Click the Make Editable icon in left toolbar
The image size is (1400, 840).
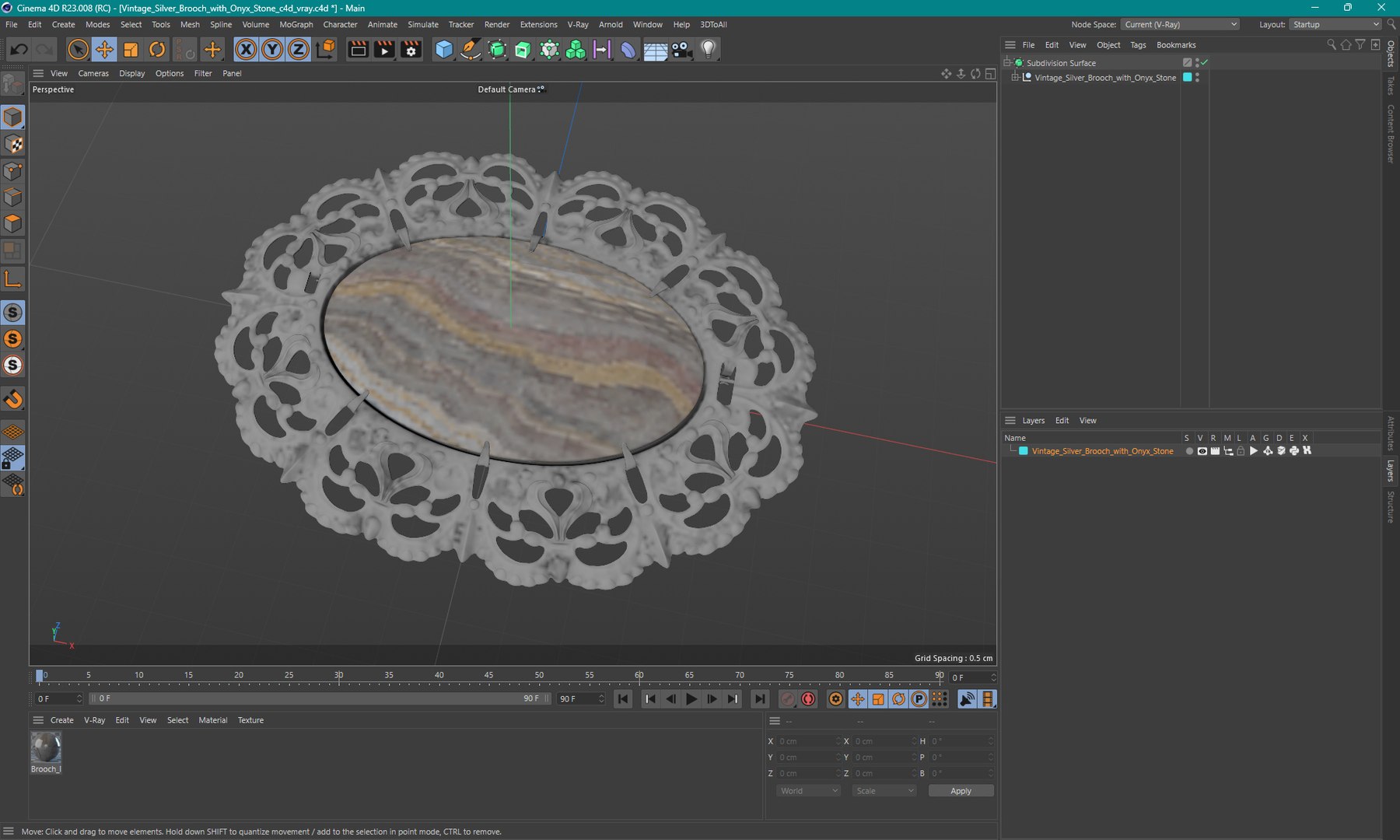point(13,82)
